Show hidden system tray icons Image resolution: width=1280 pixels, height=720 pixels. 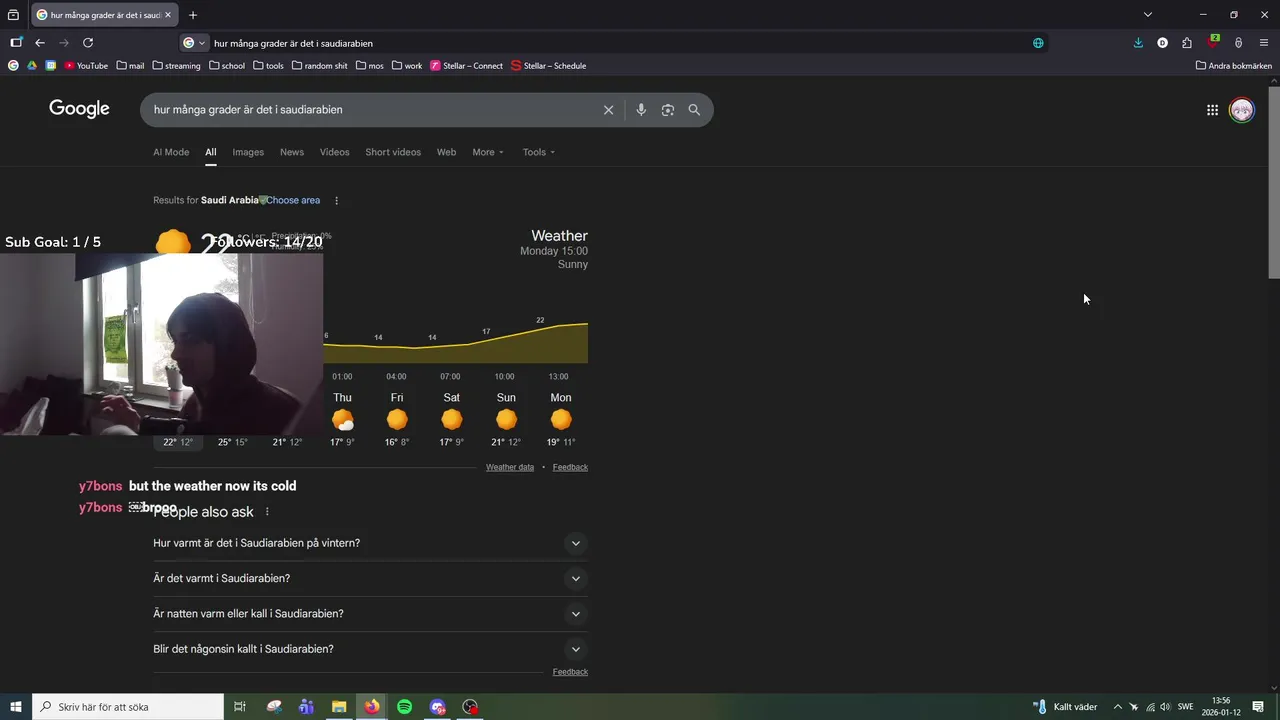[x=1118, y=707]
